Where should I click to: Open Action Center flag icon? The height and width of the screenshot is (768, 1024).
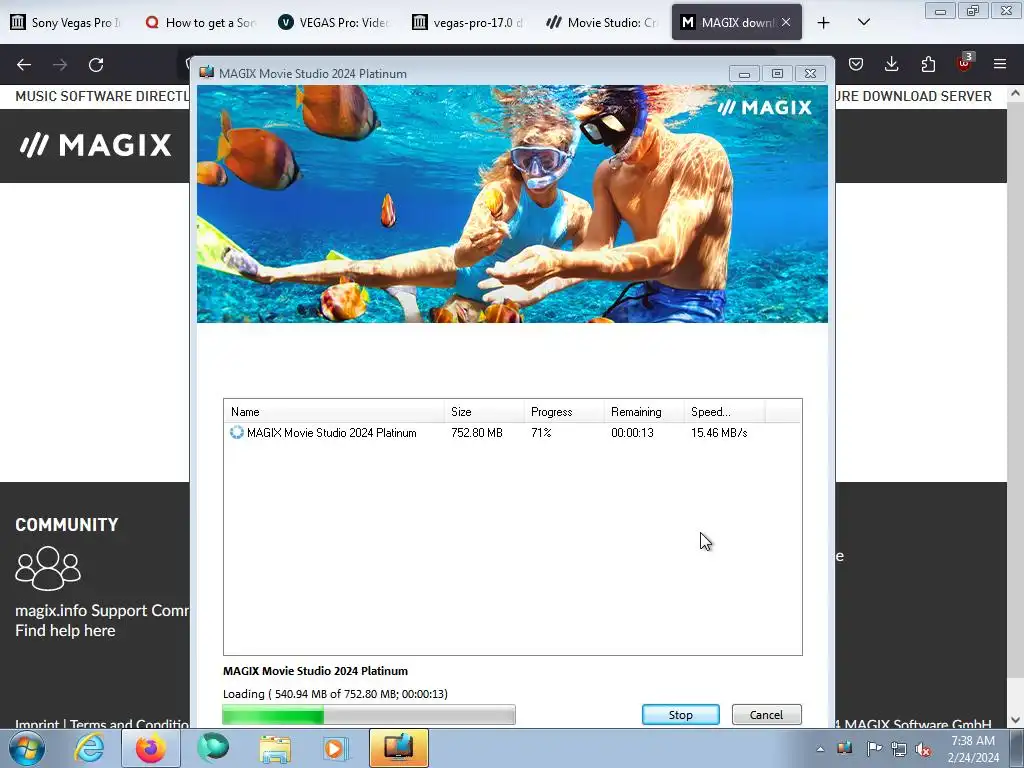[x=873, y=749]
